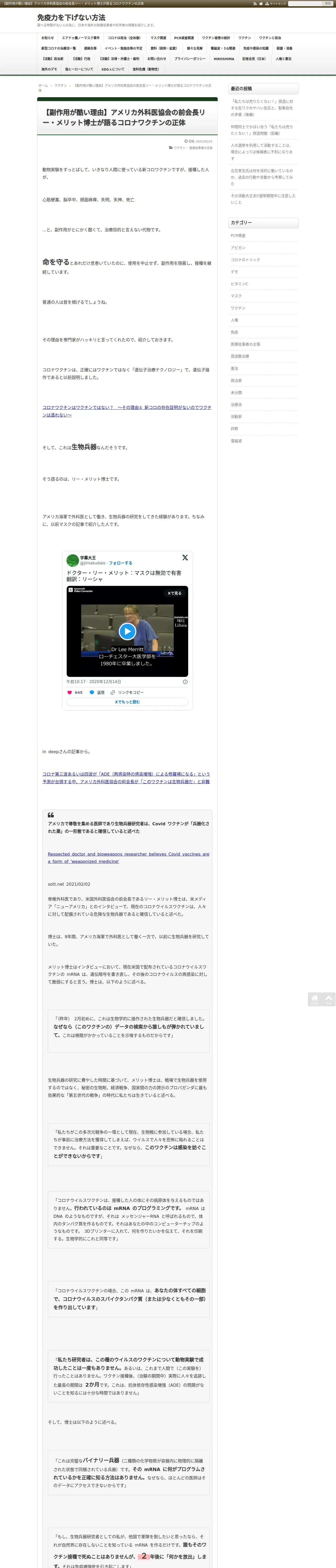Open the プライバシーポリシー menu item
The image size is (336, 1568).
pyautogui.click(x=190, y=59)
